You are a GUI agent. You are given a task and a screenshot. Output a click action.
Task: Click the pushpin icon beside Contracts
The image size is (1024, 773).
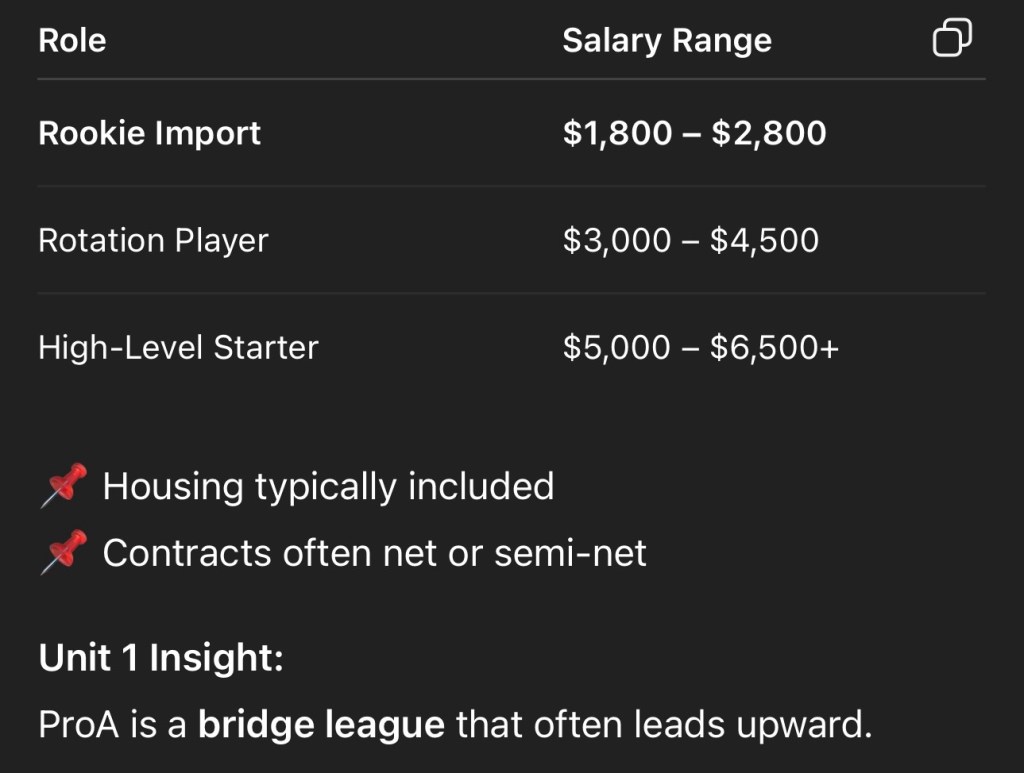pos(62,554)
